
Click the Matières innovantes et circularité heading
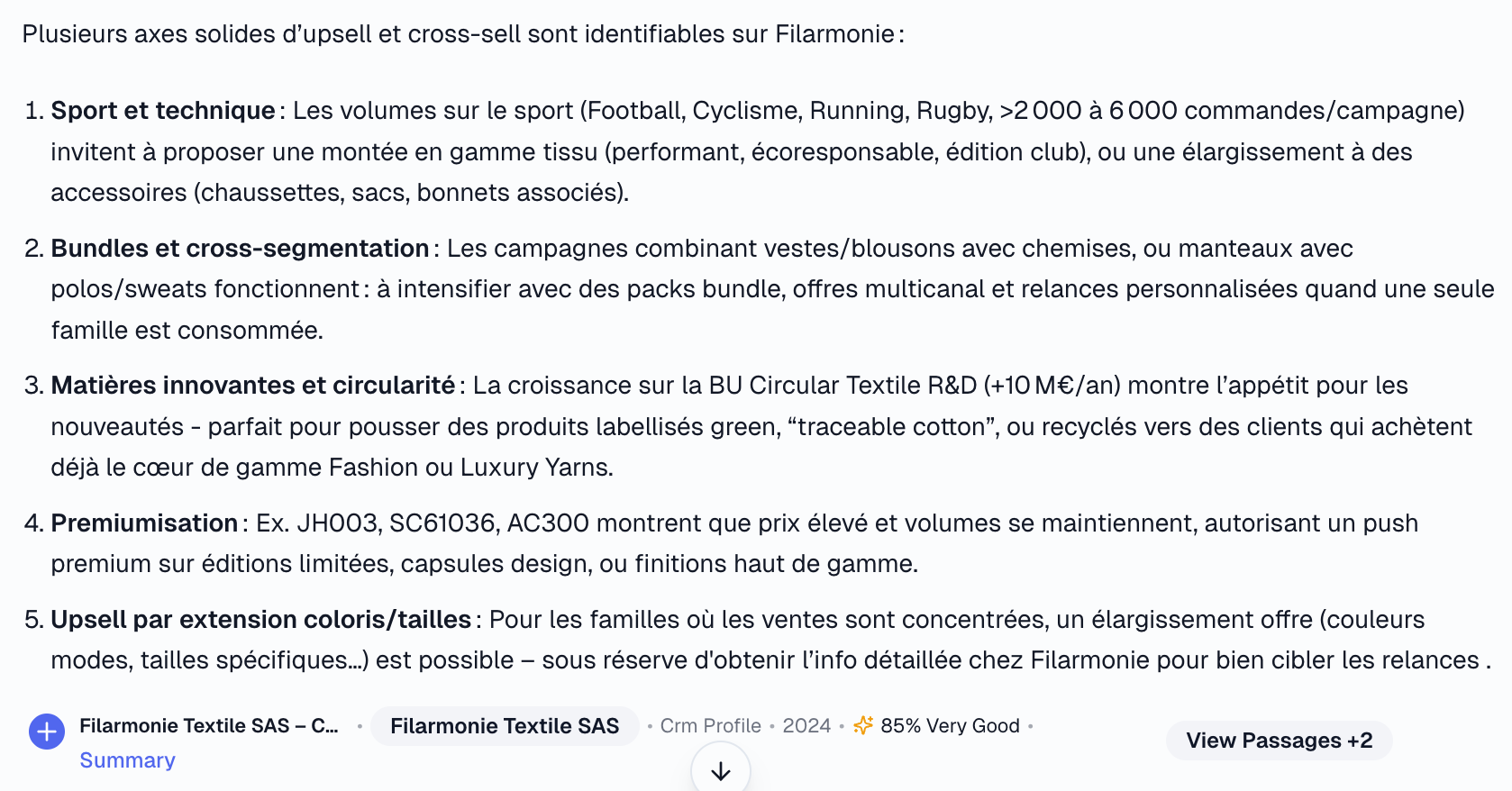click(253, 386)
